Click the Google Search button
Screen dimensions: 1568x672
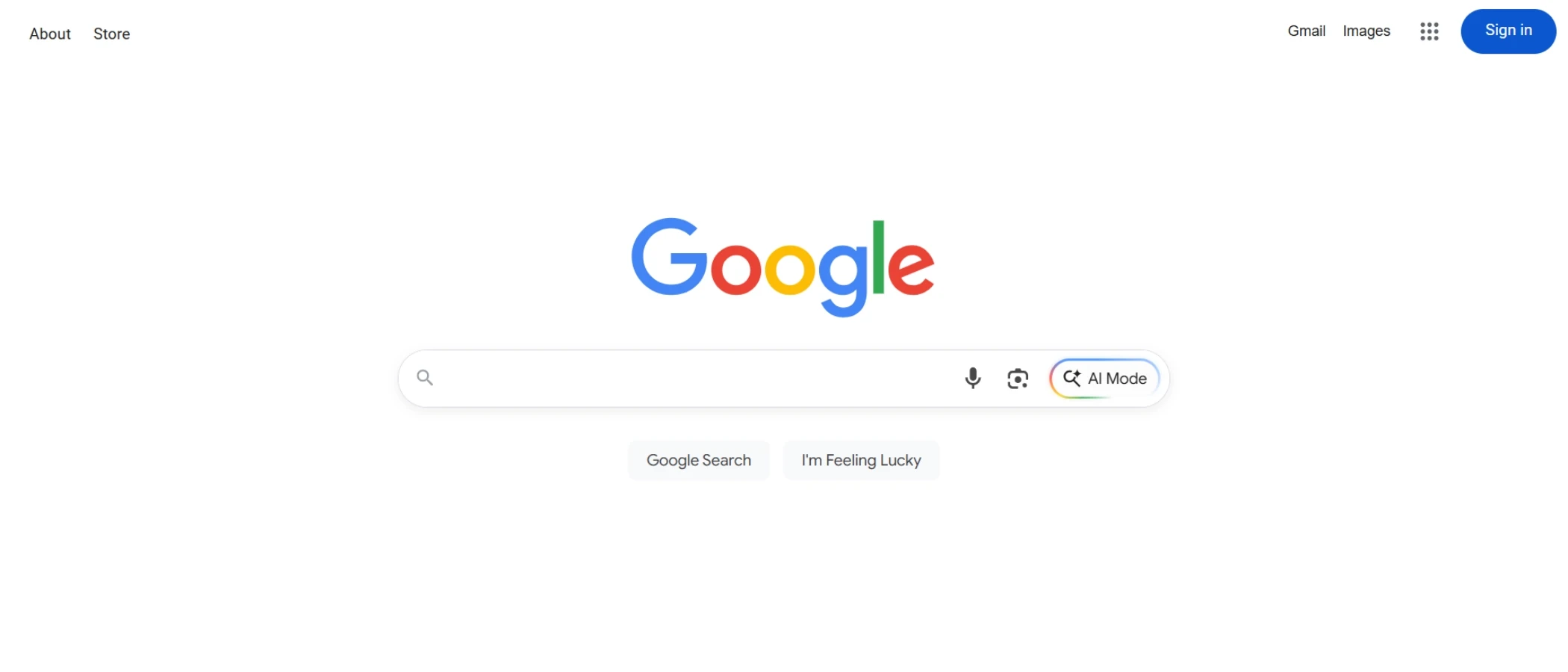pos(699,460)
